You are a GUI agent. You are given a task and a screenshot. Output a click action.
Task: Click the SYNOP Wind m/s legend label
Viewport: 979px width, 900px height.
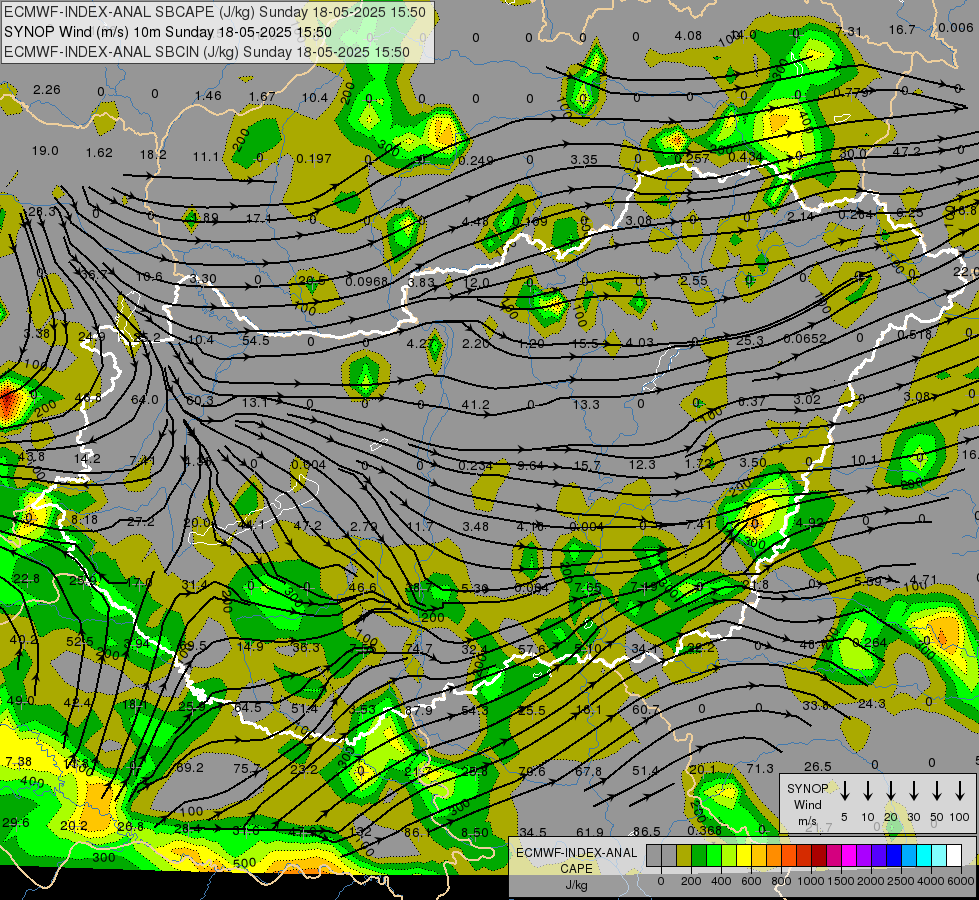(x=807, y=804)
